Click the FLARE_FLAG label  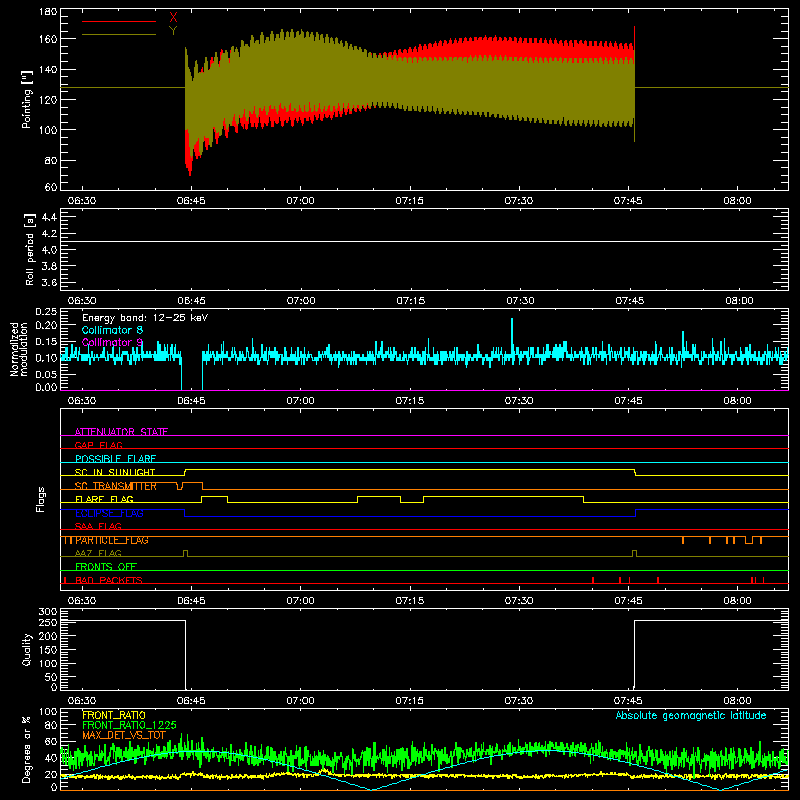click(104, 499)
